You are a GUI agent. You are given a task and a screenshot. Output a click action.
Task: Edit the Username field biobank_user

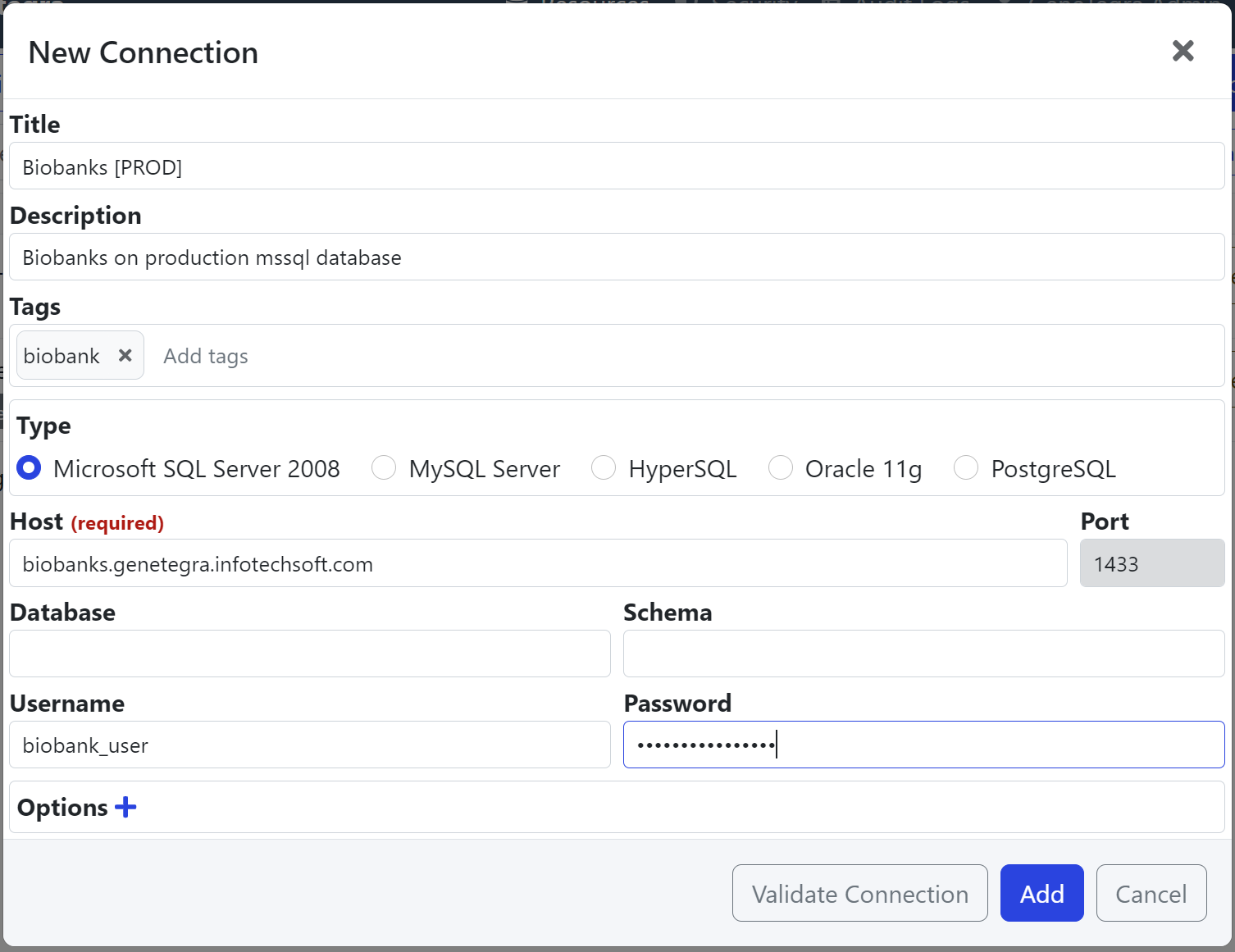pos(310,745)
